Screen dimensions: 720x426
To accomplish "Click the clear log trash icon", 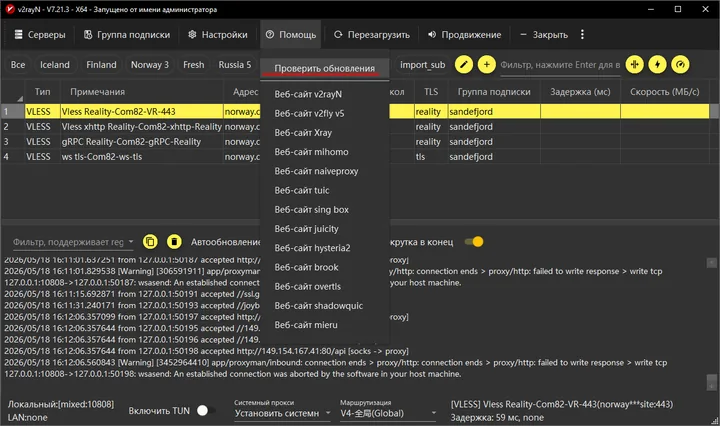I will (x=174, y=241).
